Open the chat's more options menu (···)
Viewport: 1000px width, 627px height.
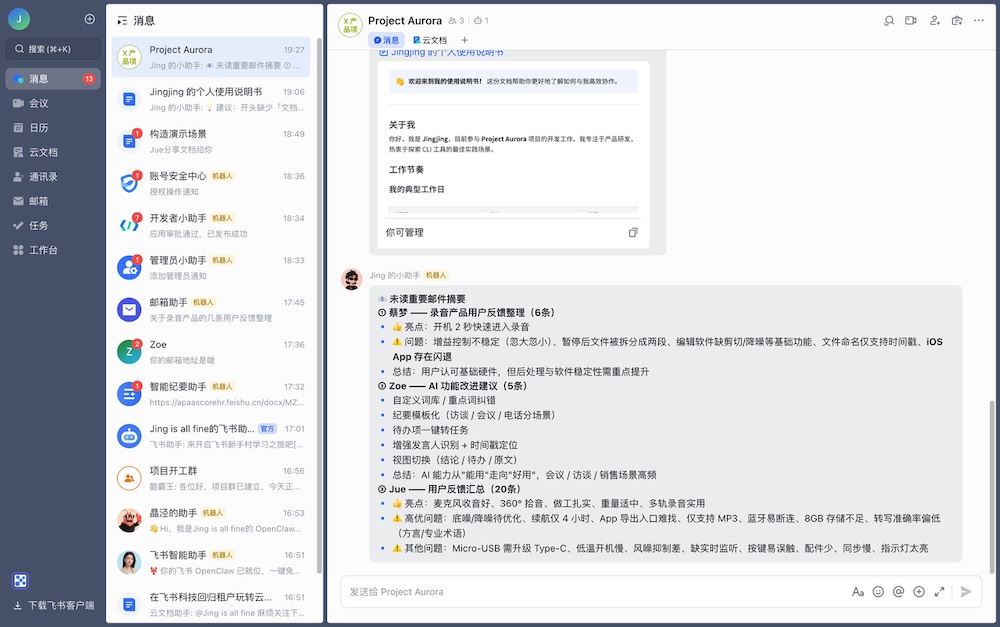tap(979, 20)
